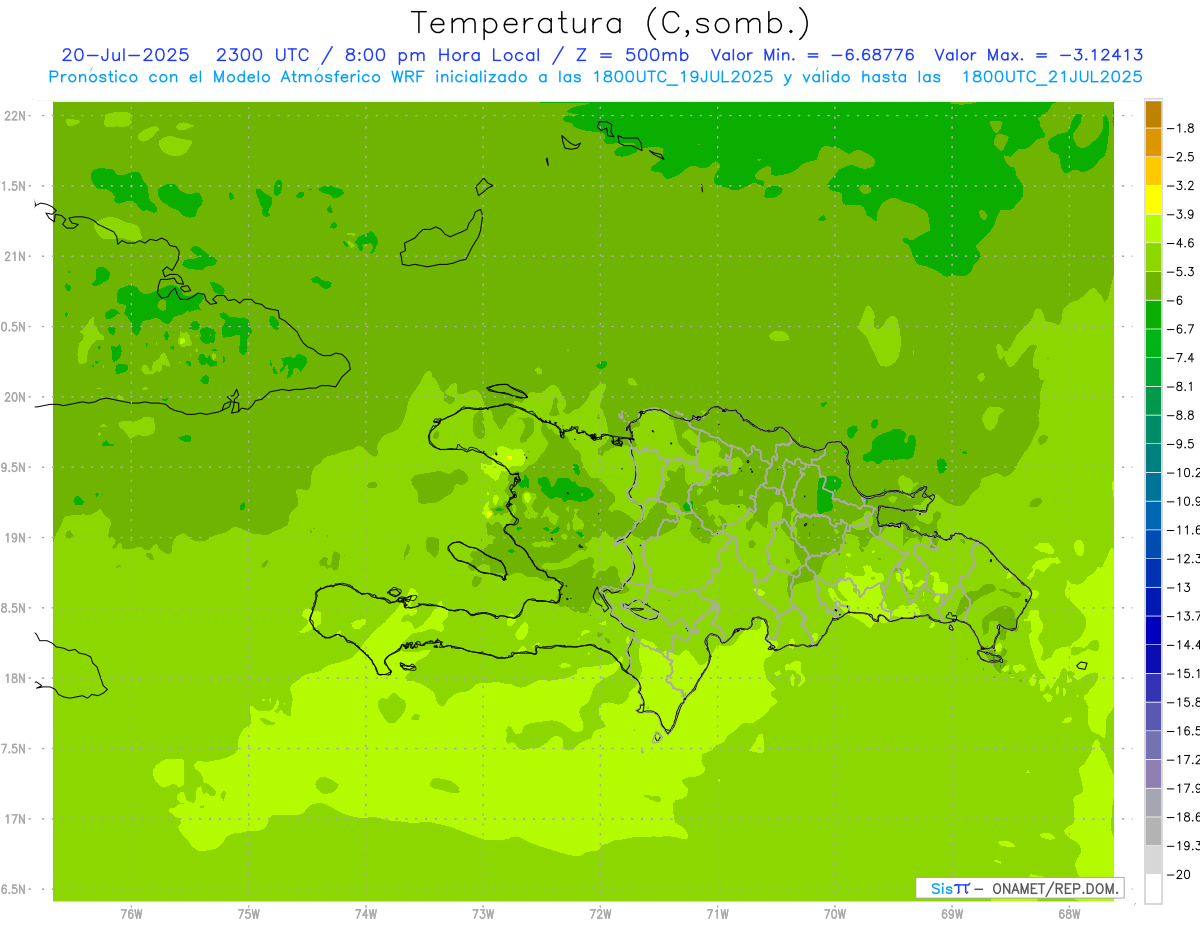Click the 68W longitude axis label
This screenshot has width=1200, height=927.
click(1069, 914)
